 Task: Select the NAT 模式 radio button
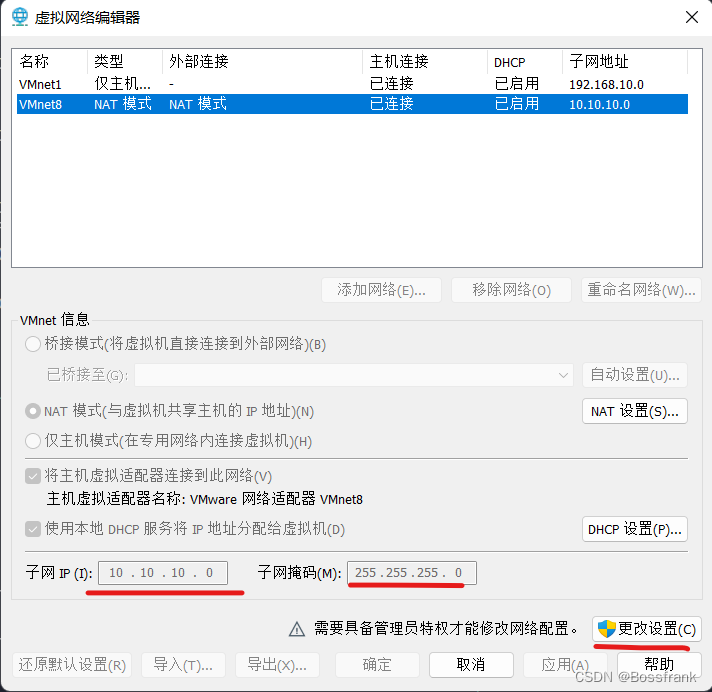[33, 411]
